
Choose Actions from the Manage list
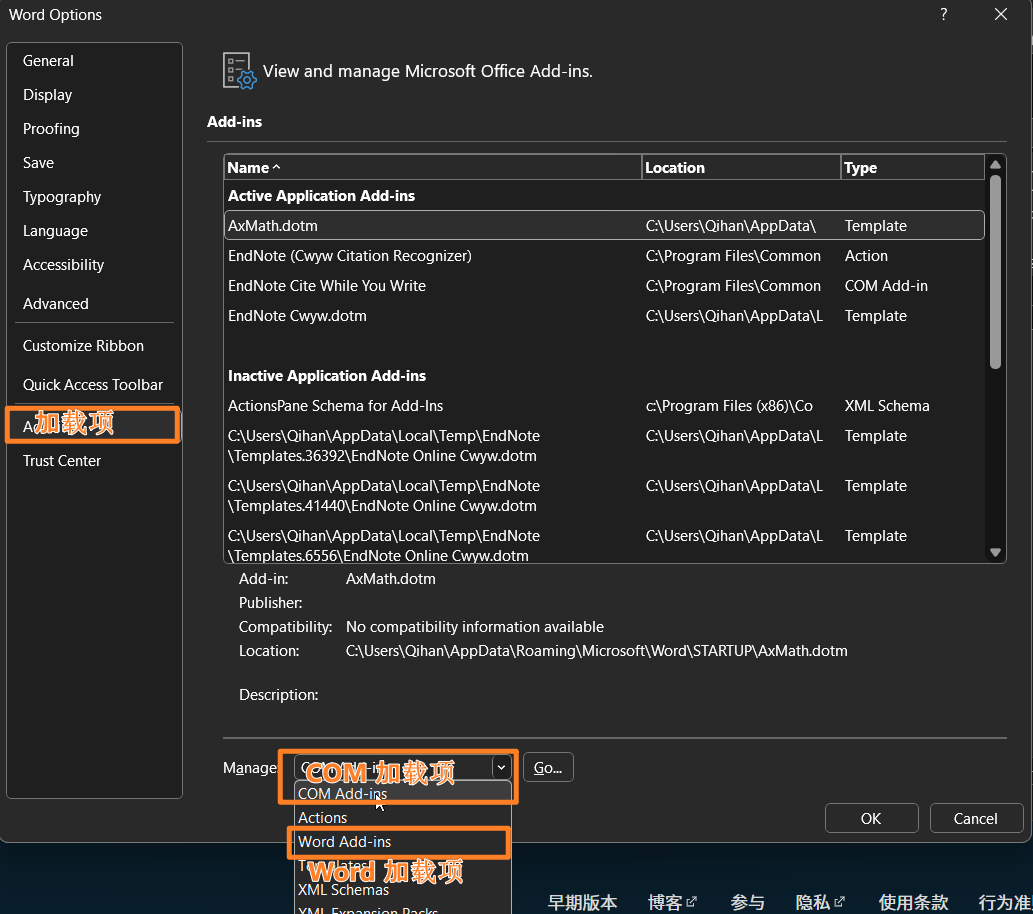click(x=403, y=818)
